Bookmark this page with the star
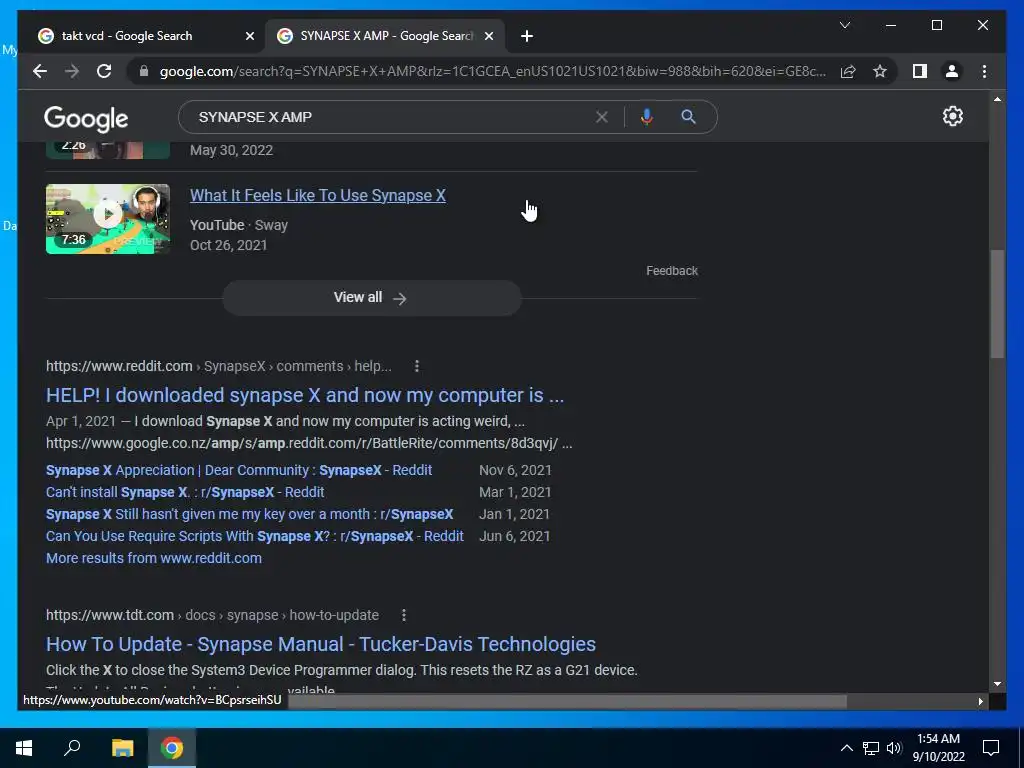Screen dimensions: 1024x768 tap(880, 71)
